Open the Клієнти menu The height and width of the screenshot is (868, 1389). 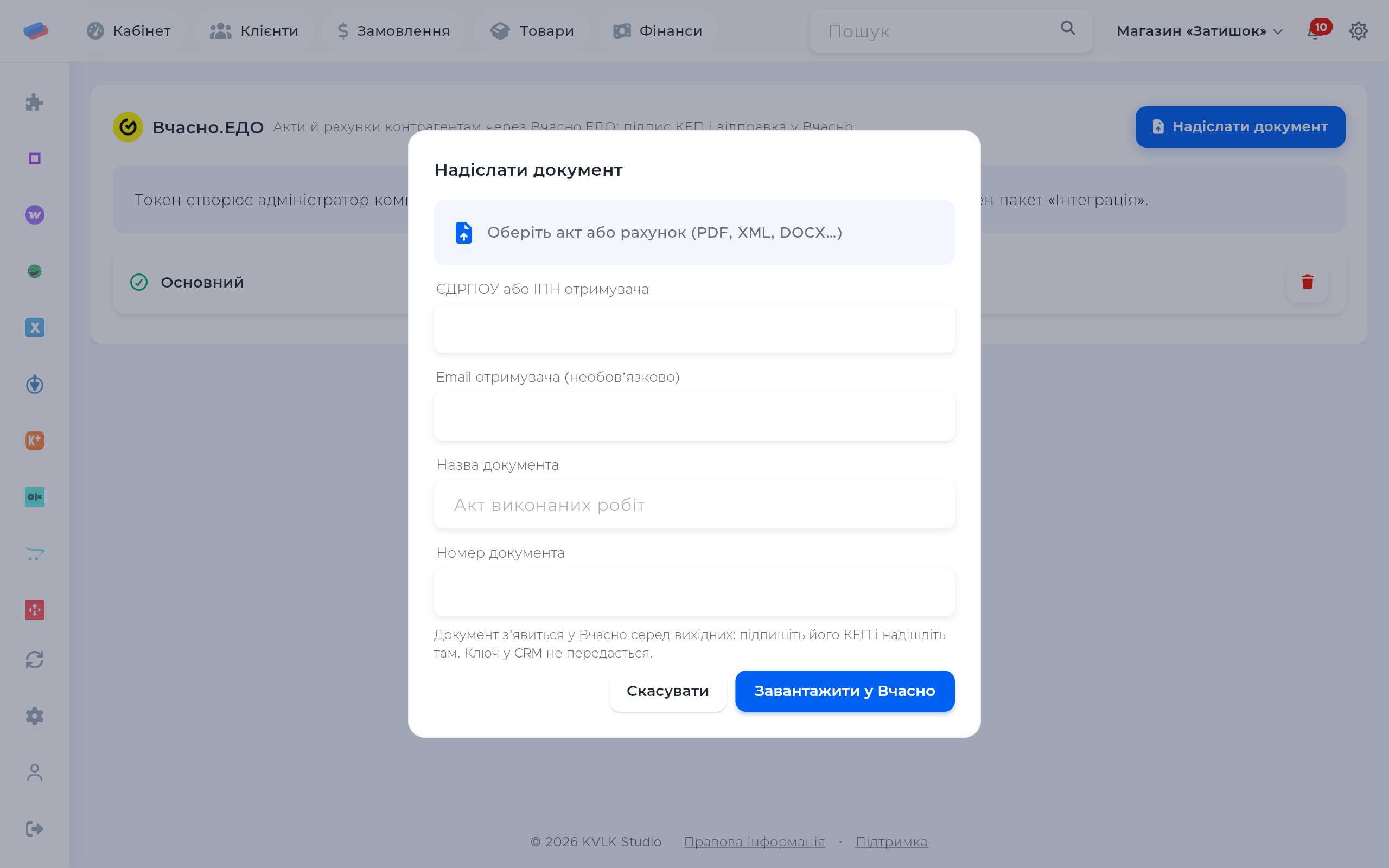(254, 31)
